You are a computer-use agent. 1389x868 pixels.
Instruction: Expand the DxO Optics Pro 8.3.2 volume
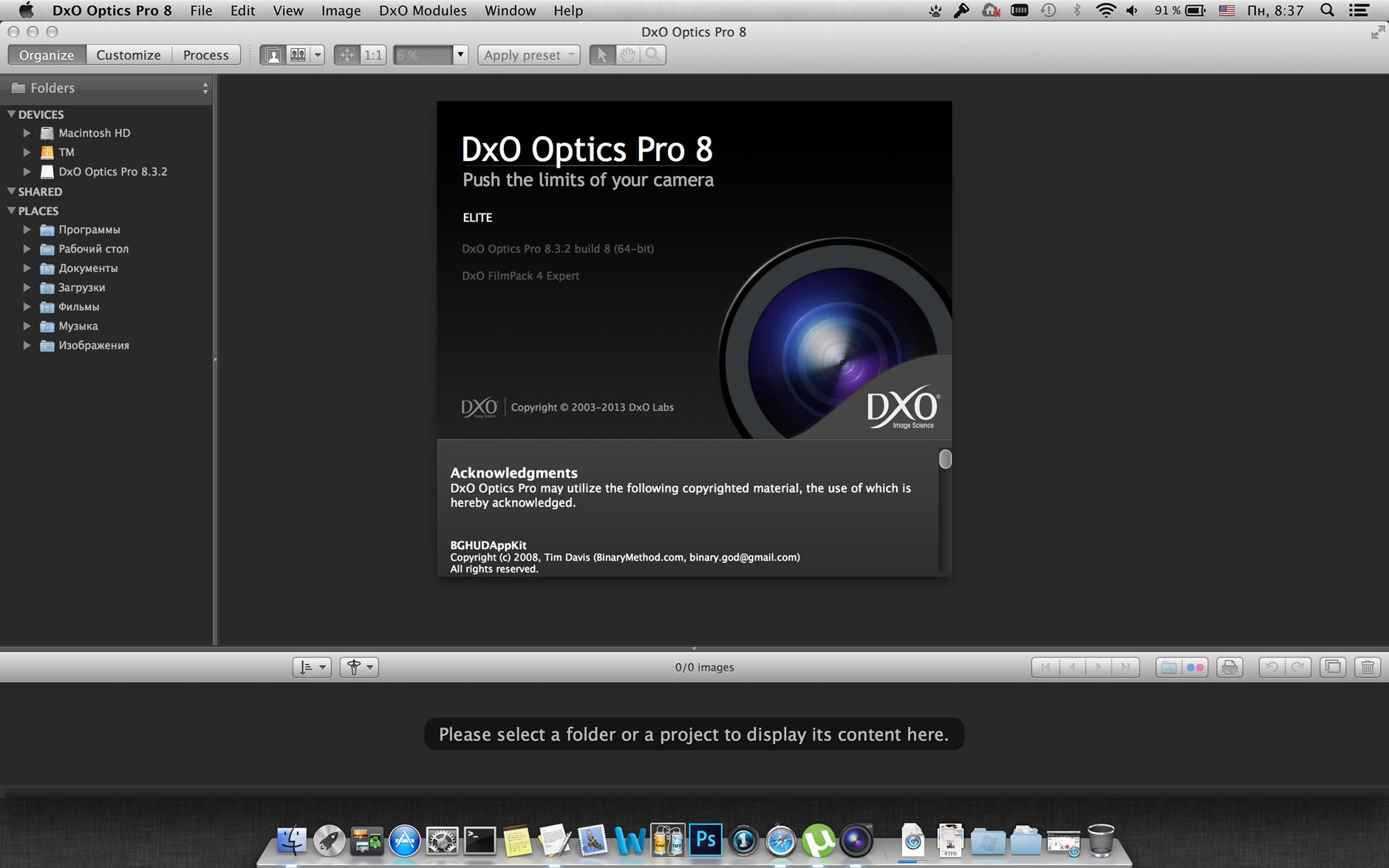coord(27,171)
